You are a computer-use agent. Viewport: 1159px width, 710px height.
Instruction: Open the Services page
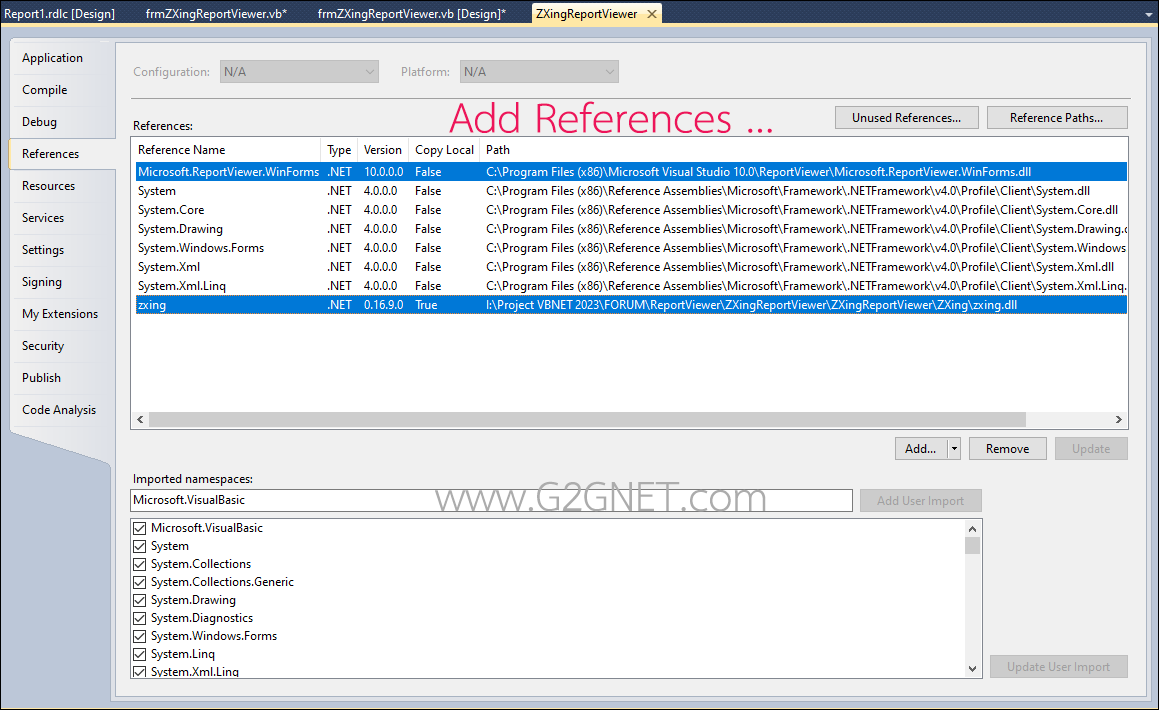click(x=43, y=218)
